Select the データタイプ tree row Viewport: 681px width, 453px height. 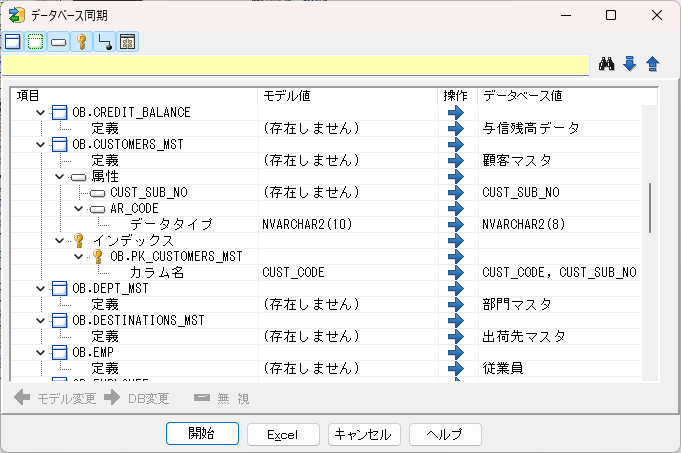(171, 225)
